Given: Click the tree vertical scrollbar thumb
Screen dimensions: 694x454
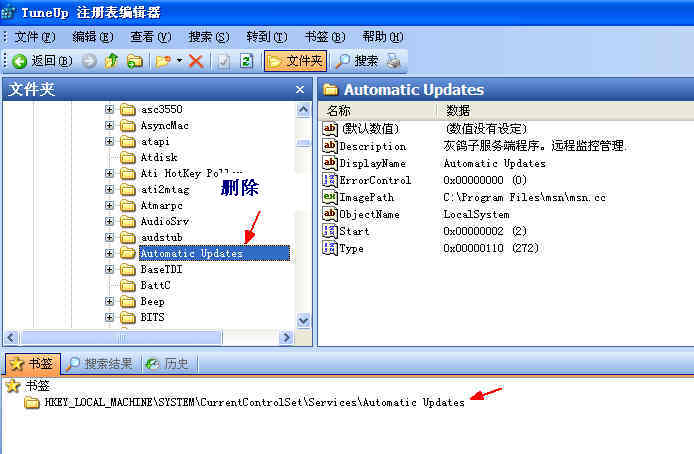Looking at the screenshot, I should point(303,142).
